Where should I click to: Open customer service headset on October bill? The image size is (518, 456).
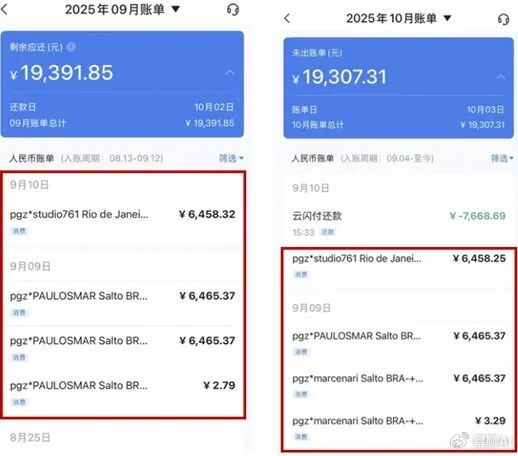[x=503, y=19]
